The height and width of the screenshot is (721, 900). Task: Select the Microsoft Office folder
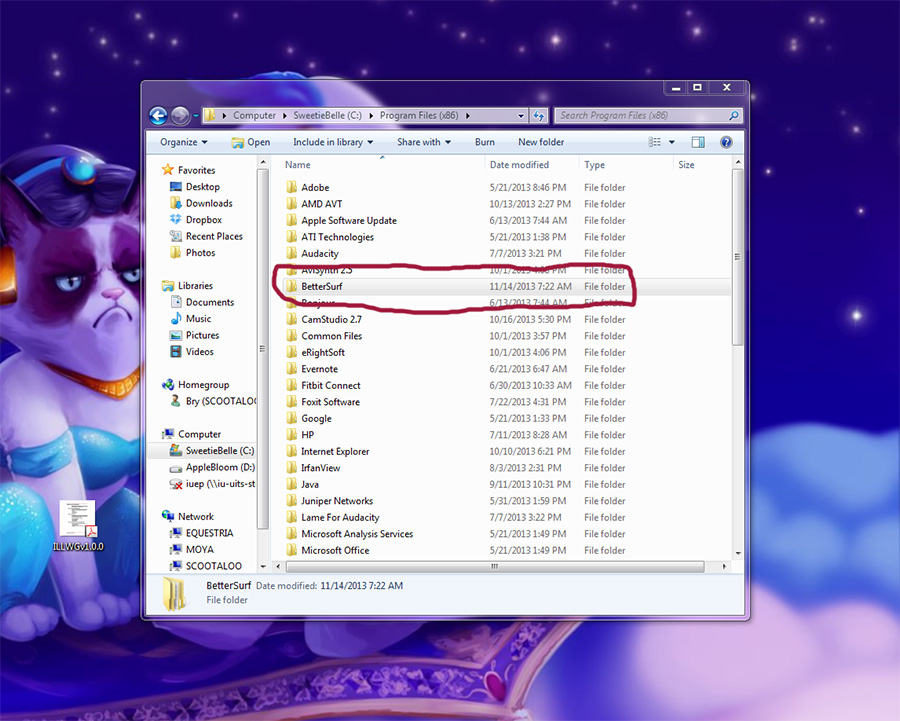click(335, 551)
